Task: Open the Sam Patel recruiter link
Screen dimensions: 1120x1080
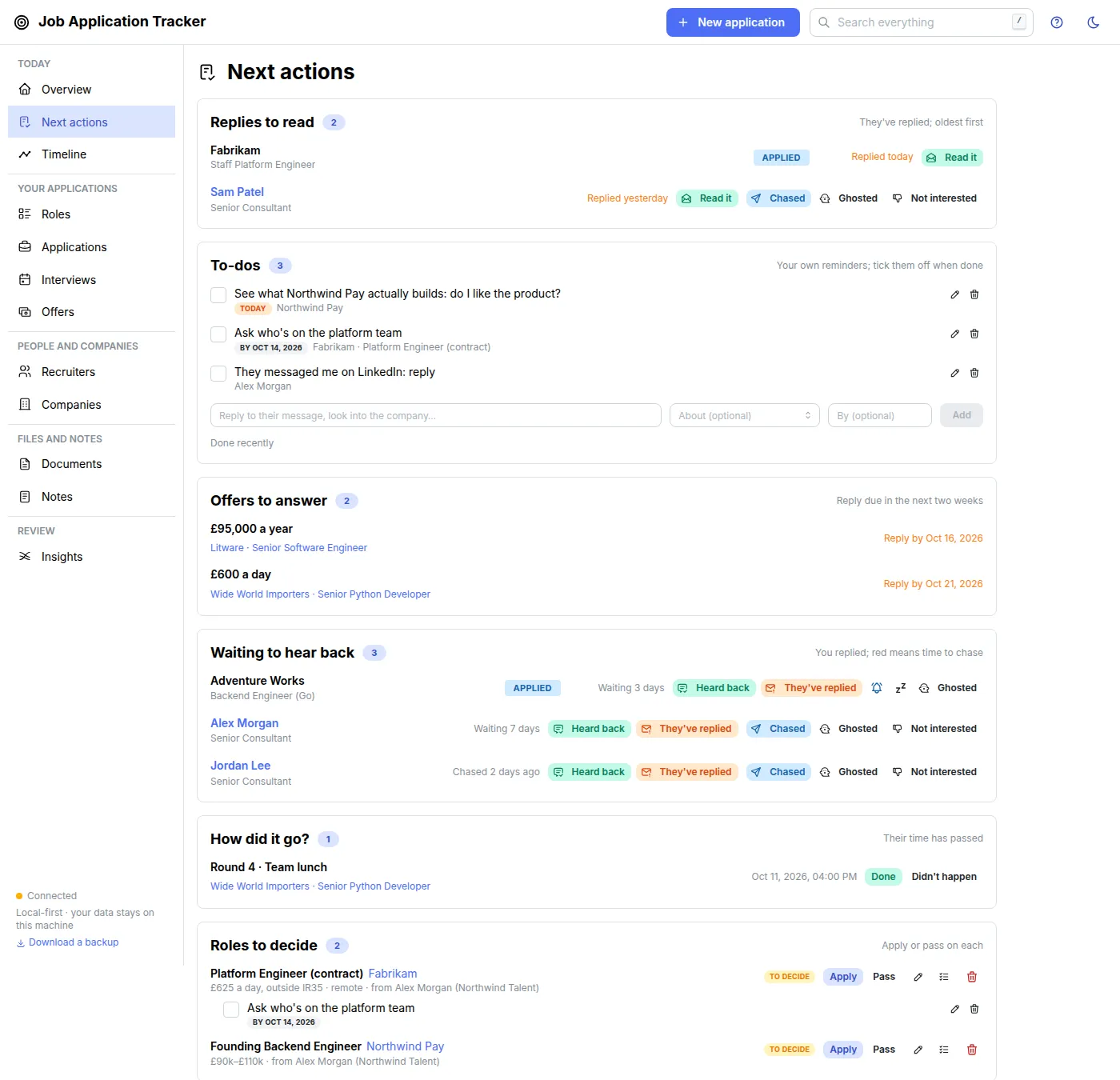Action: (237, 192)
